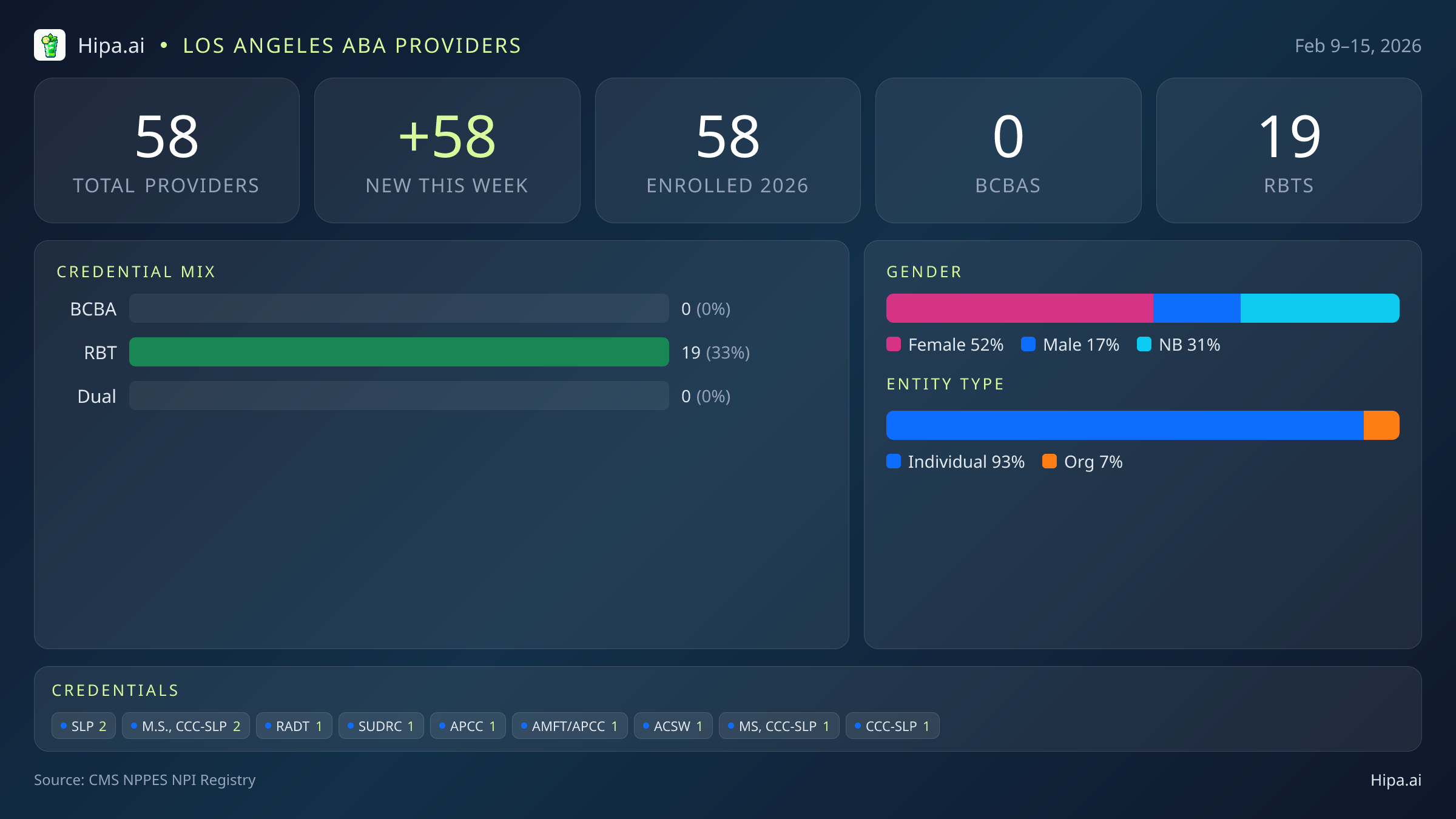Click the Hipa.ai green cup logo icon
1456x819 pixels.
coord(50,44)
